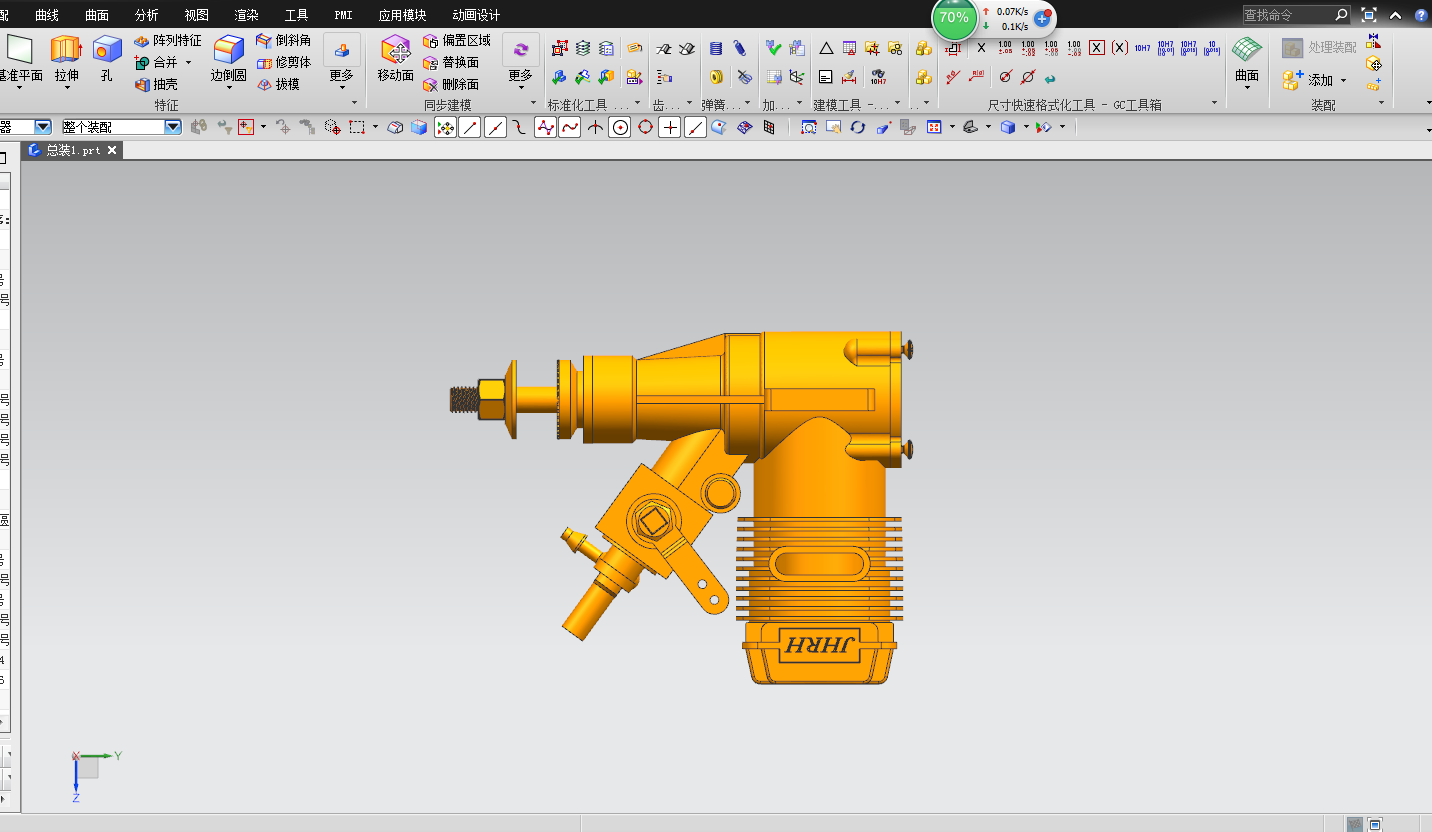
Task: Switch to the 应用模块 ribbon tab
Action: (x=402, y=15)
